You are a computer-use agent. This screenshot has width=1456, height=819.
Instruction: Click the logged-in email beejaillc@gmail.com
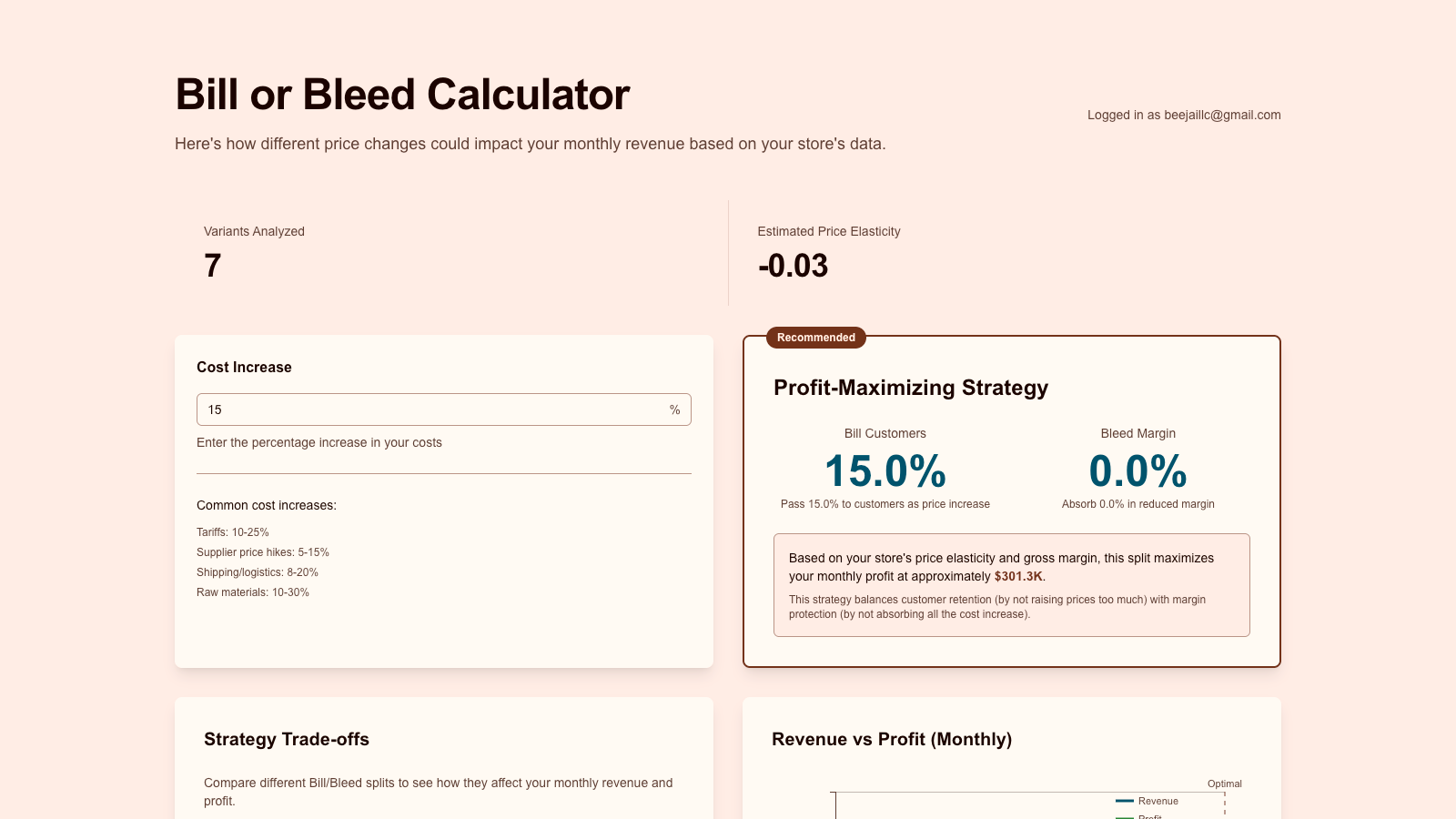[1222, 115]
